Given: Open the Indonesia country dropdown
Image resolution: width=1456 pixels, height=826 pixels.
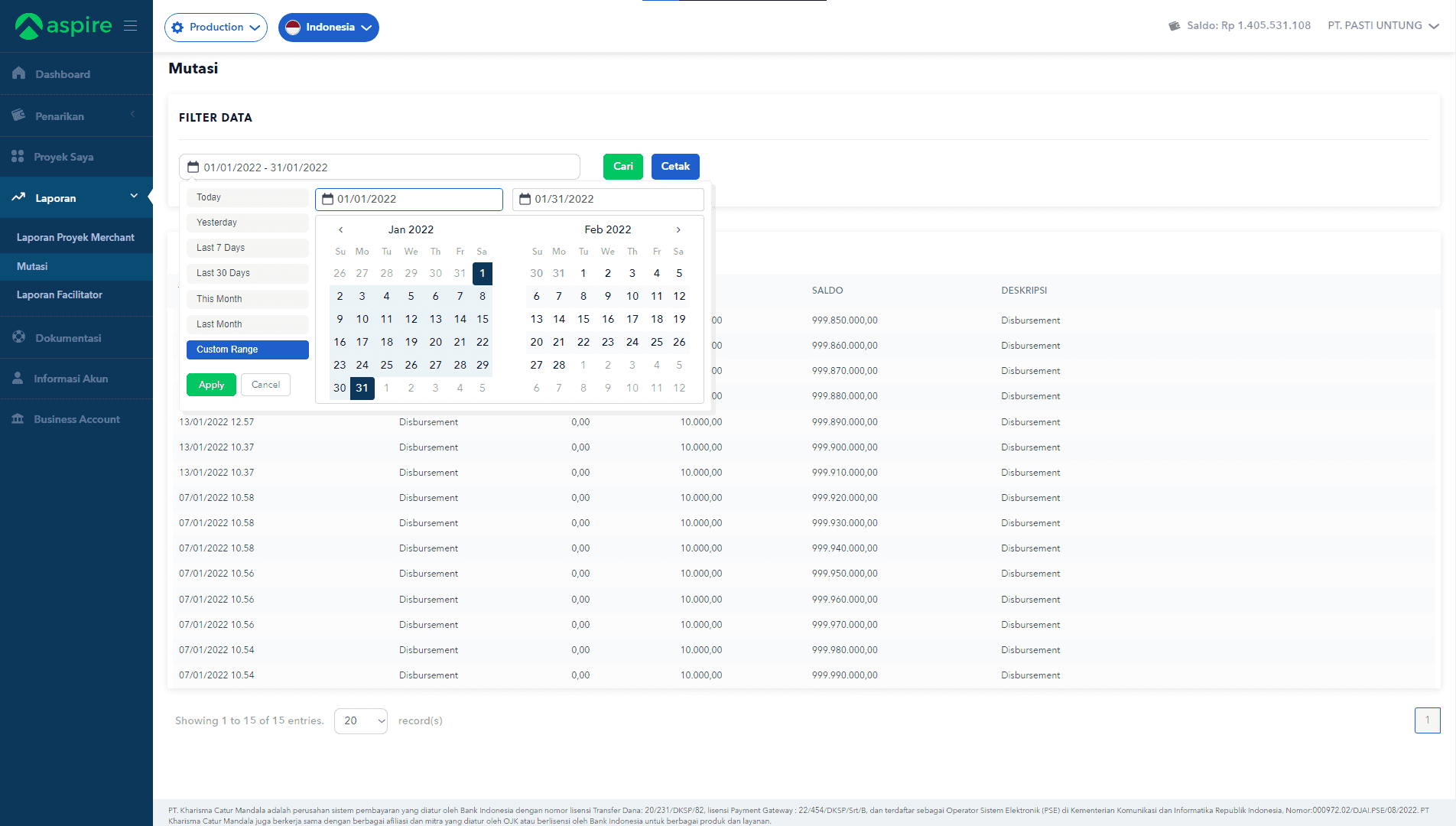Looking at the screenshot, I should click(x=329, y=28).
